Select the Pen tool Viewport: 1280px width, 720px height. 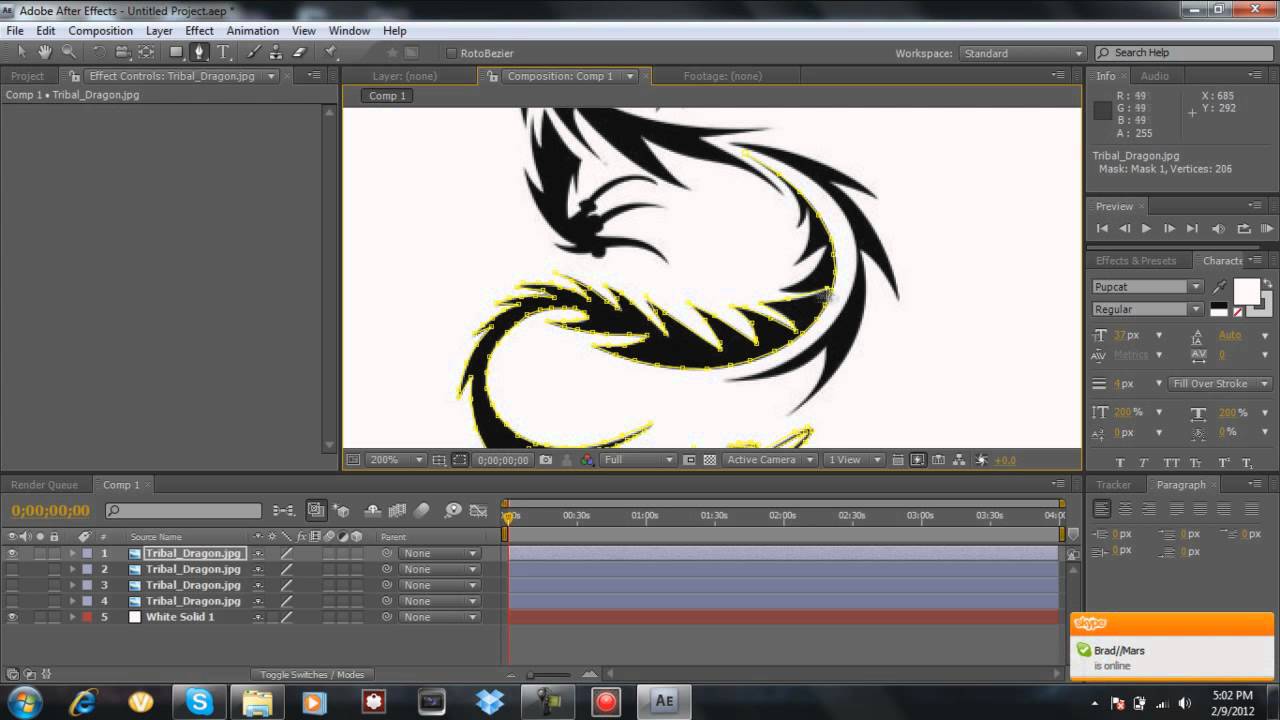click(x=199, y=52)
